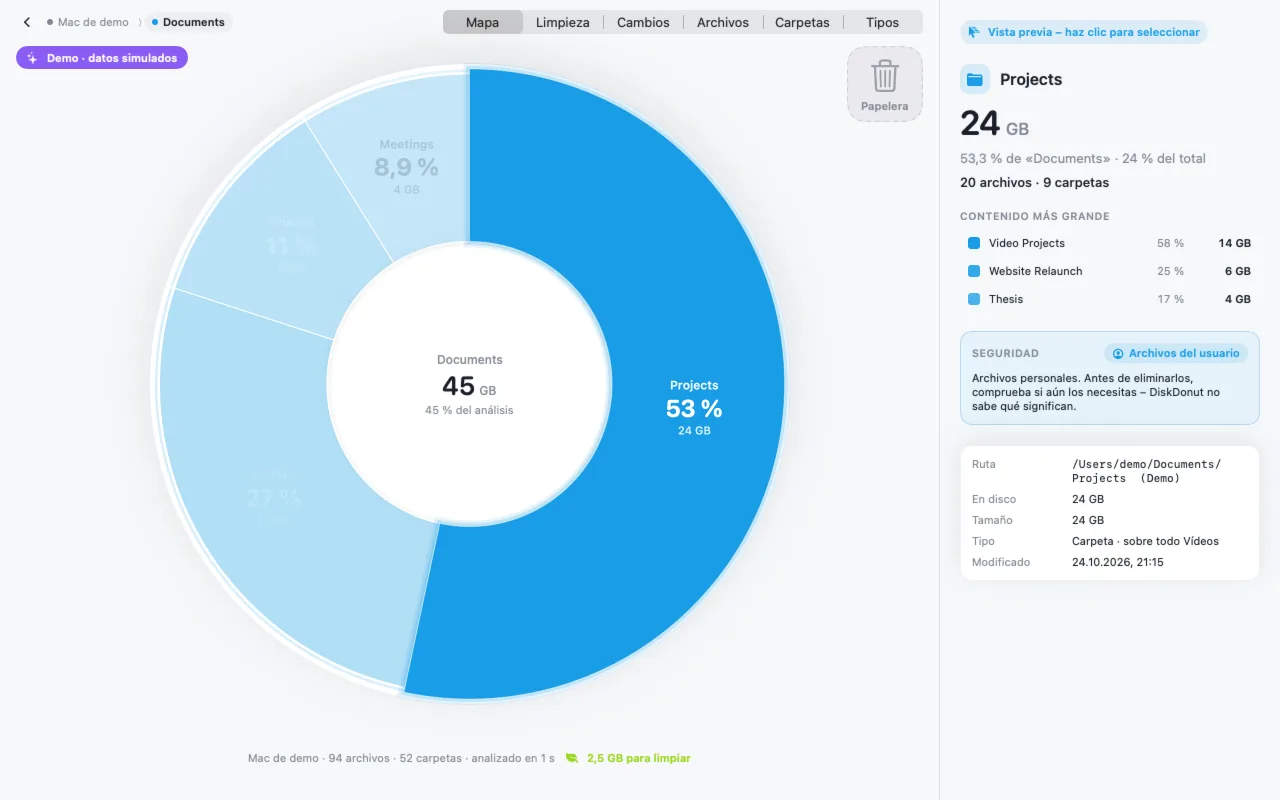Select the Archivos tab
The image size is (1280, 800).
(723, 22)
